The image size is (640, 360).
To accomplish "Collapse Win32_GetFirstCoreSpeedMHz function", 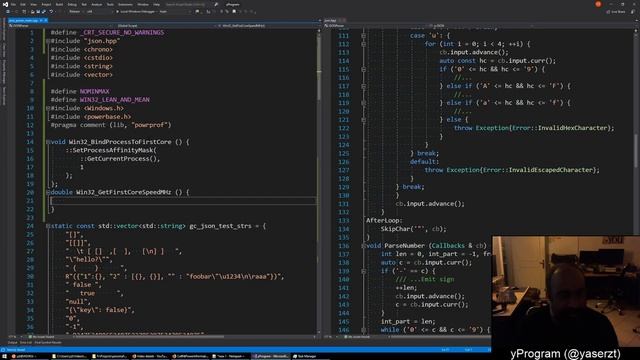I will click(x=48, y=192).
